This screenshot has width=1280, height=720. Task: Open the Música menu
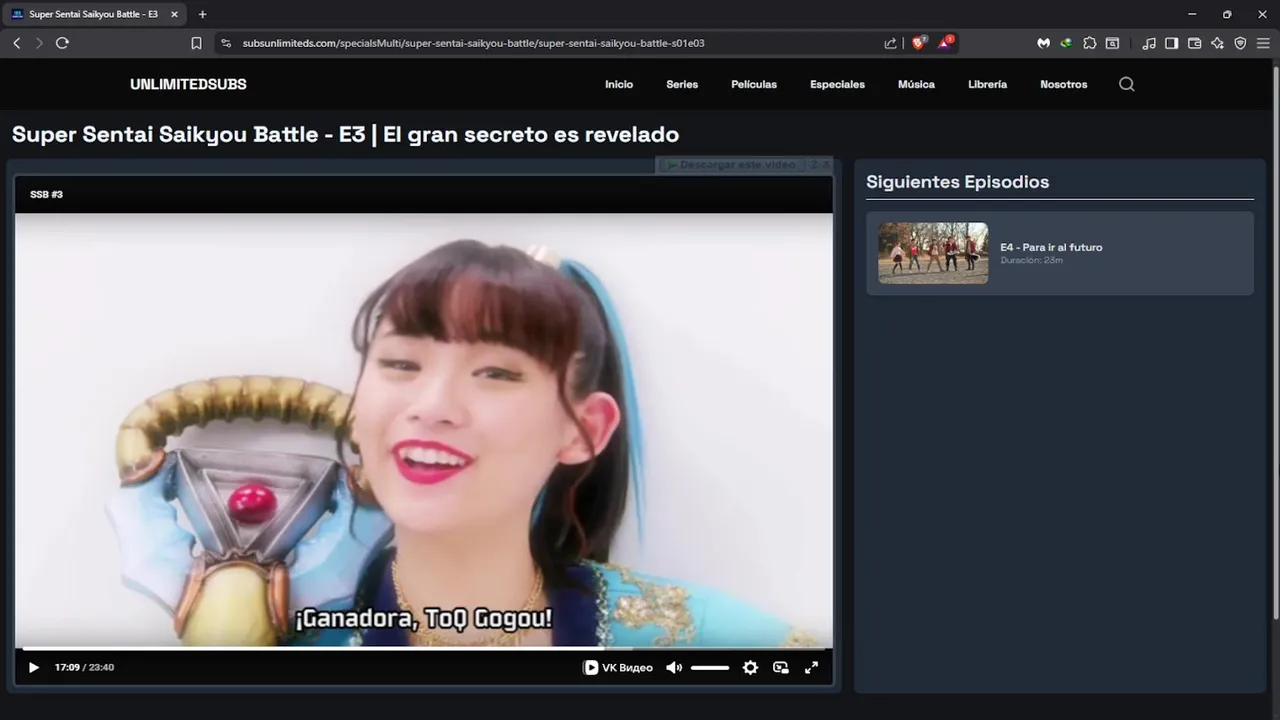click(x=916, y=84)
